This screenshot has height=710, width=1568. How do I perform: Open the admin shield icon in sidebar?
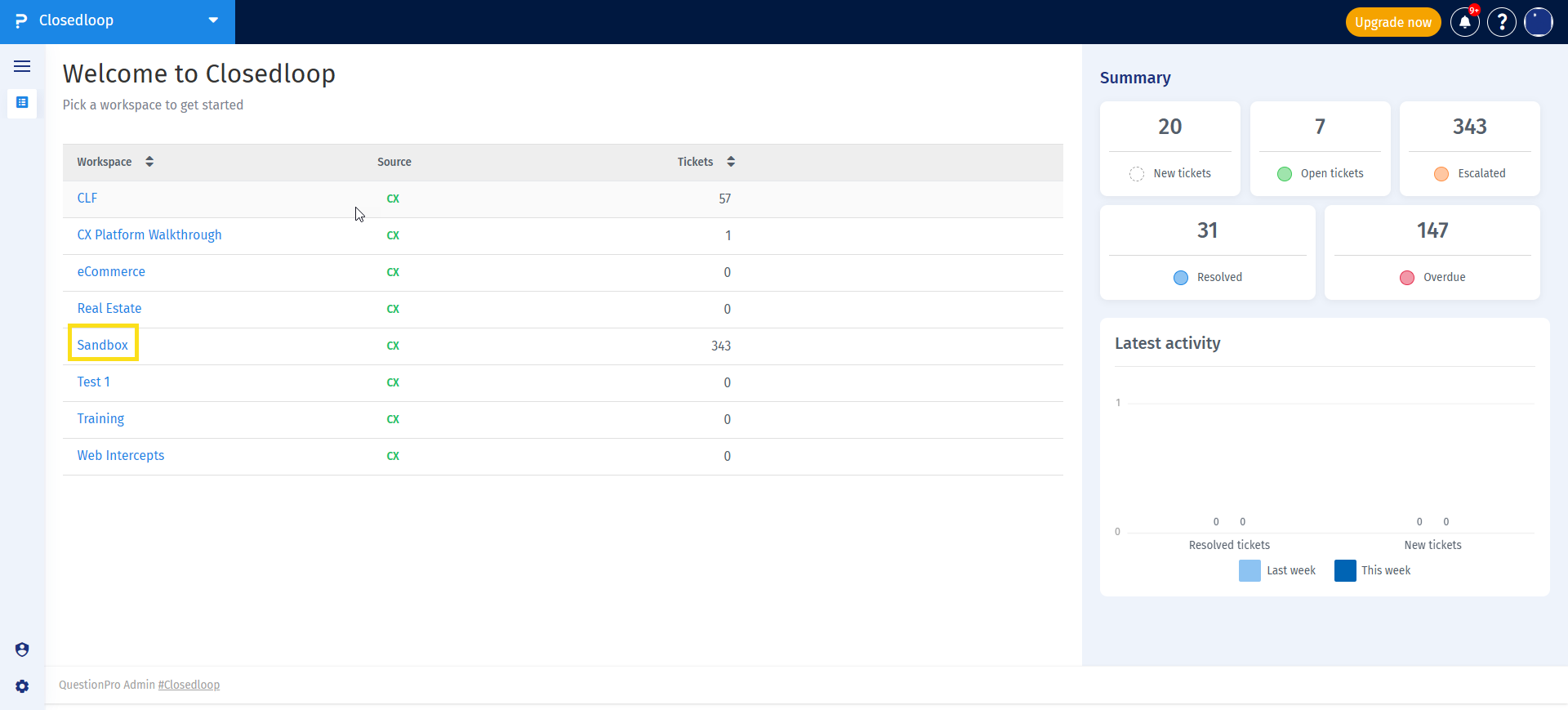pos(22,650)
